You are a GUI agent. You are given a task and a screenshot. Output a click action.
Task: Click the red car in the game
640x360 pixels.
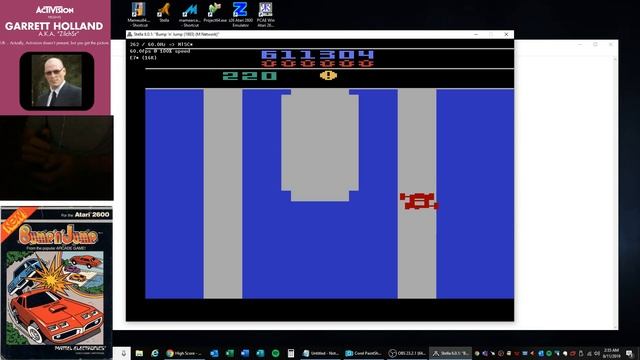pyautogui.click(x=419, y=201)
